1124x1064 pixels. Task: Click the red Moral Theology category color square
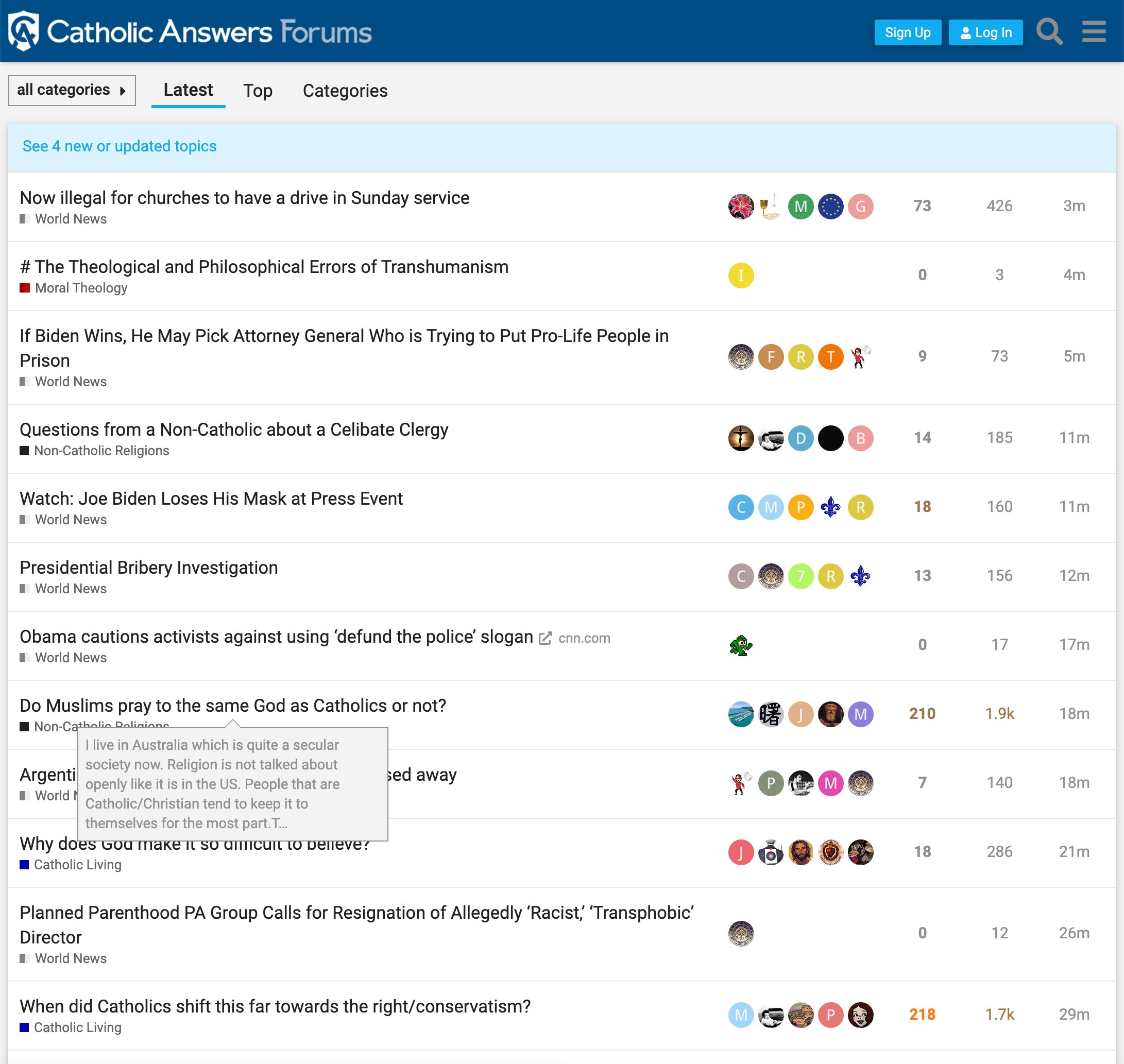point(24,288)
